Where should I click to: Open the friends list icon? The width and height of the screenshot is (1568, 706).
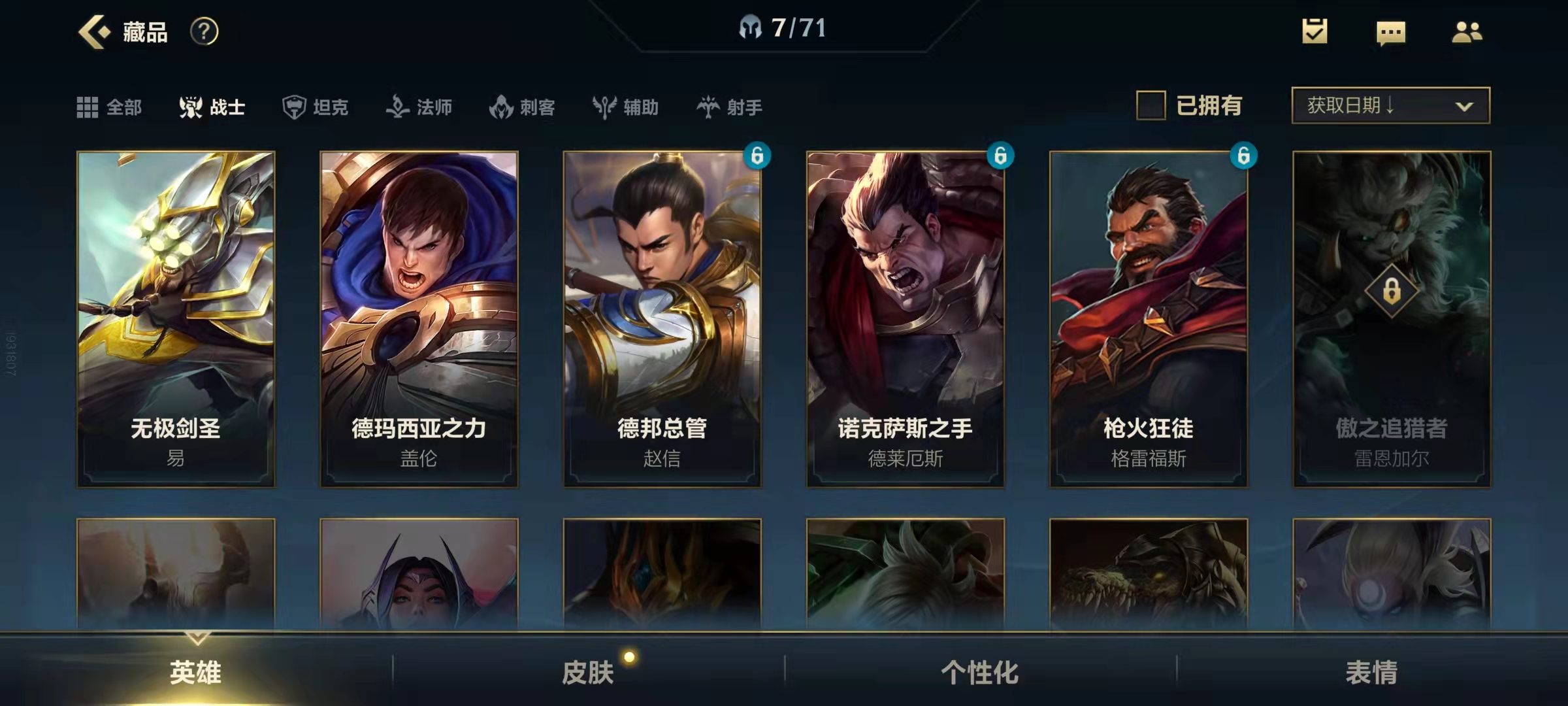1467,31
